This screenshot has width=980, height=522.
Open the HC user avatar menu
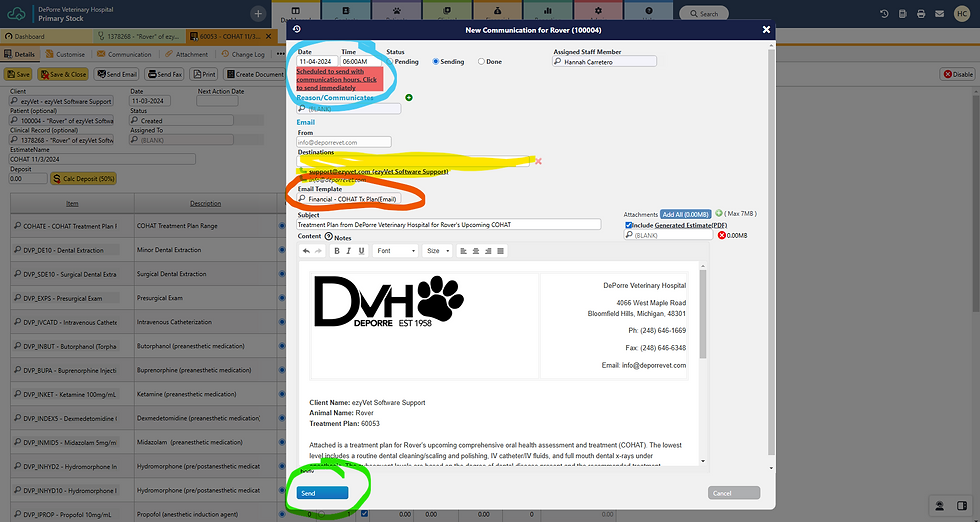pos(962,14)
